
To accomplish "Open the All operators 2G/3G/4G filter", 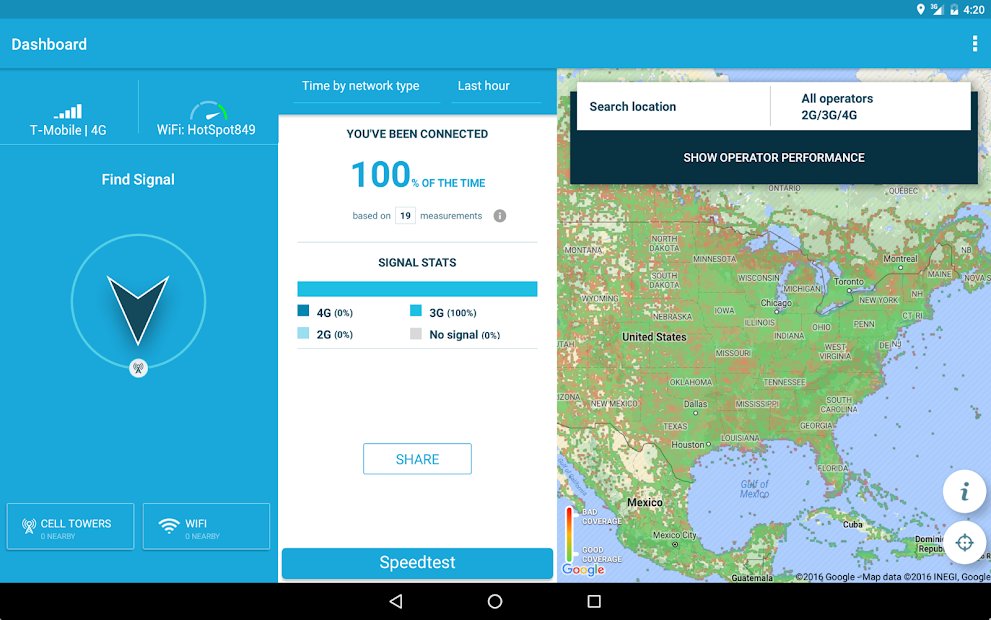I will click(870, 107).
